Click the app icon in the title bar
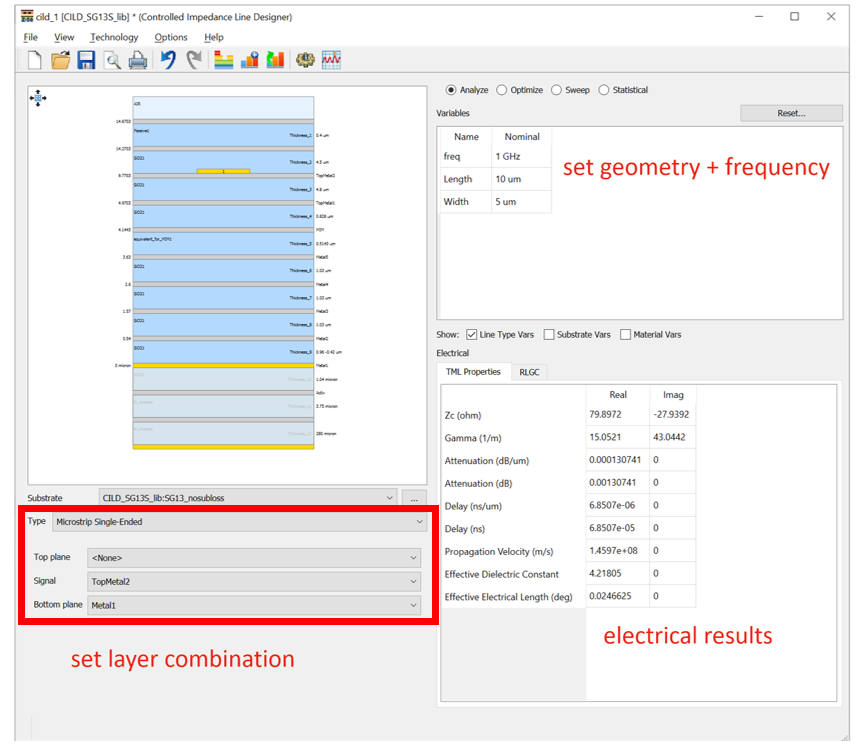The image size is (859, 747). 27,16
